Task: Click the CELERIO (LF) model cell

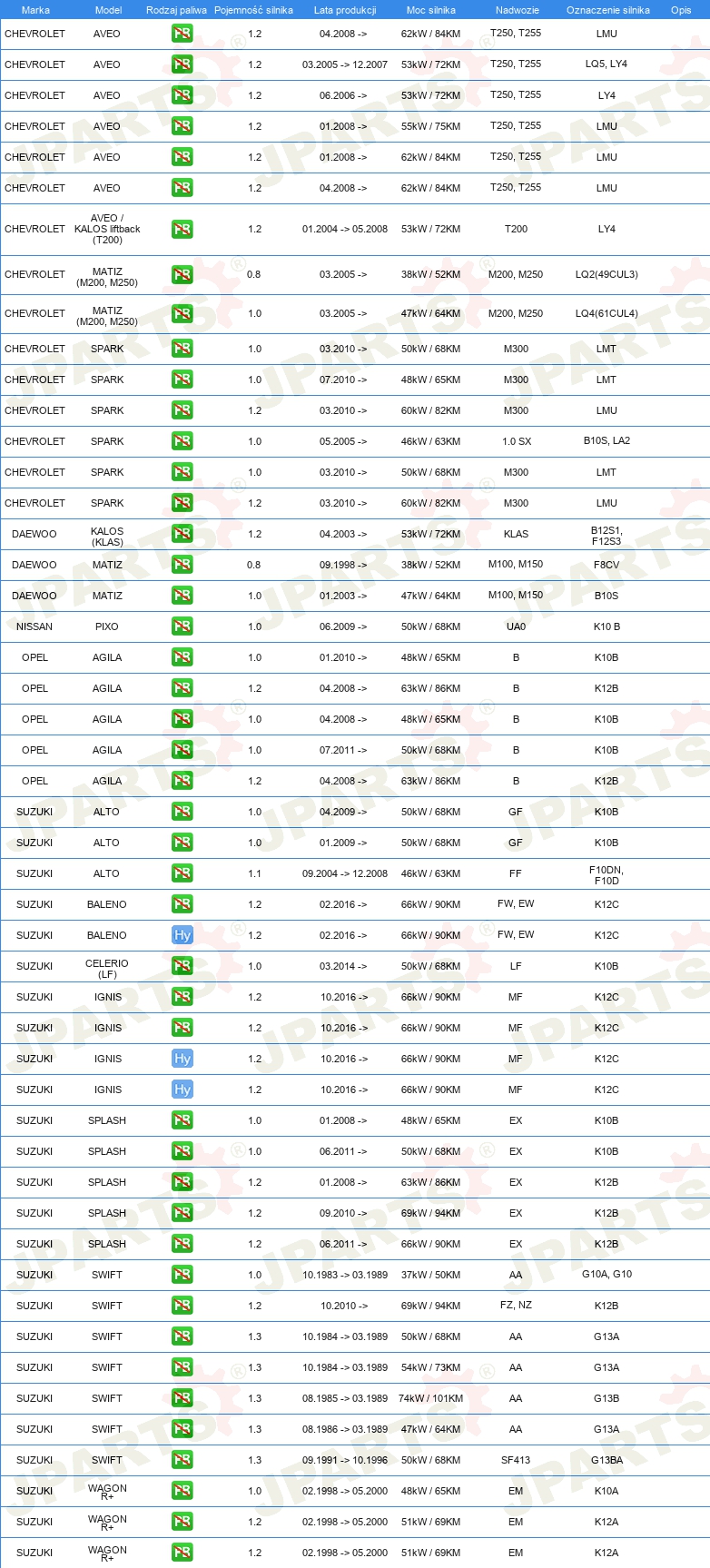Action: click(x=107, y=969)
